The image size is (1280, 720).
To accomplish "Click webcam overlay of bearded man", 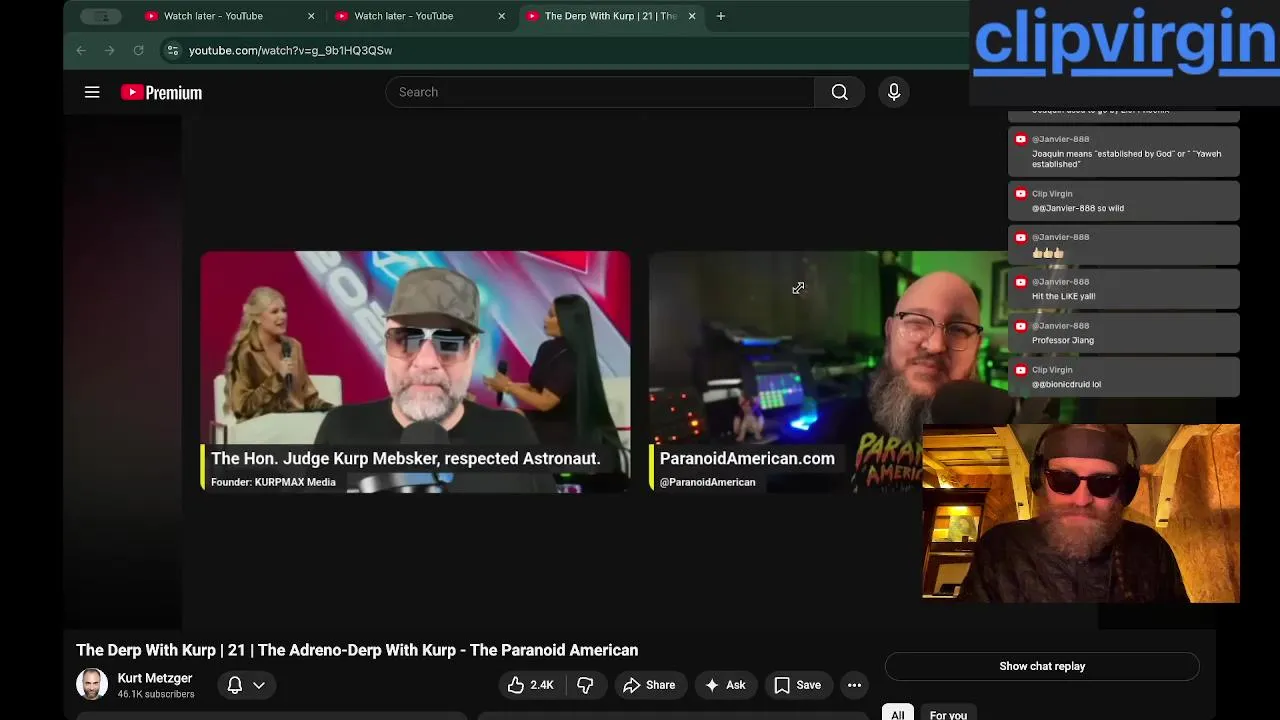I will coord(1081,513).
